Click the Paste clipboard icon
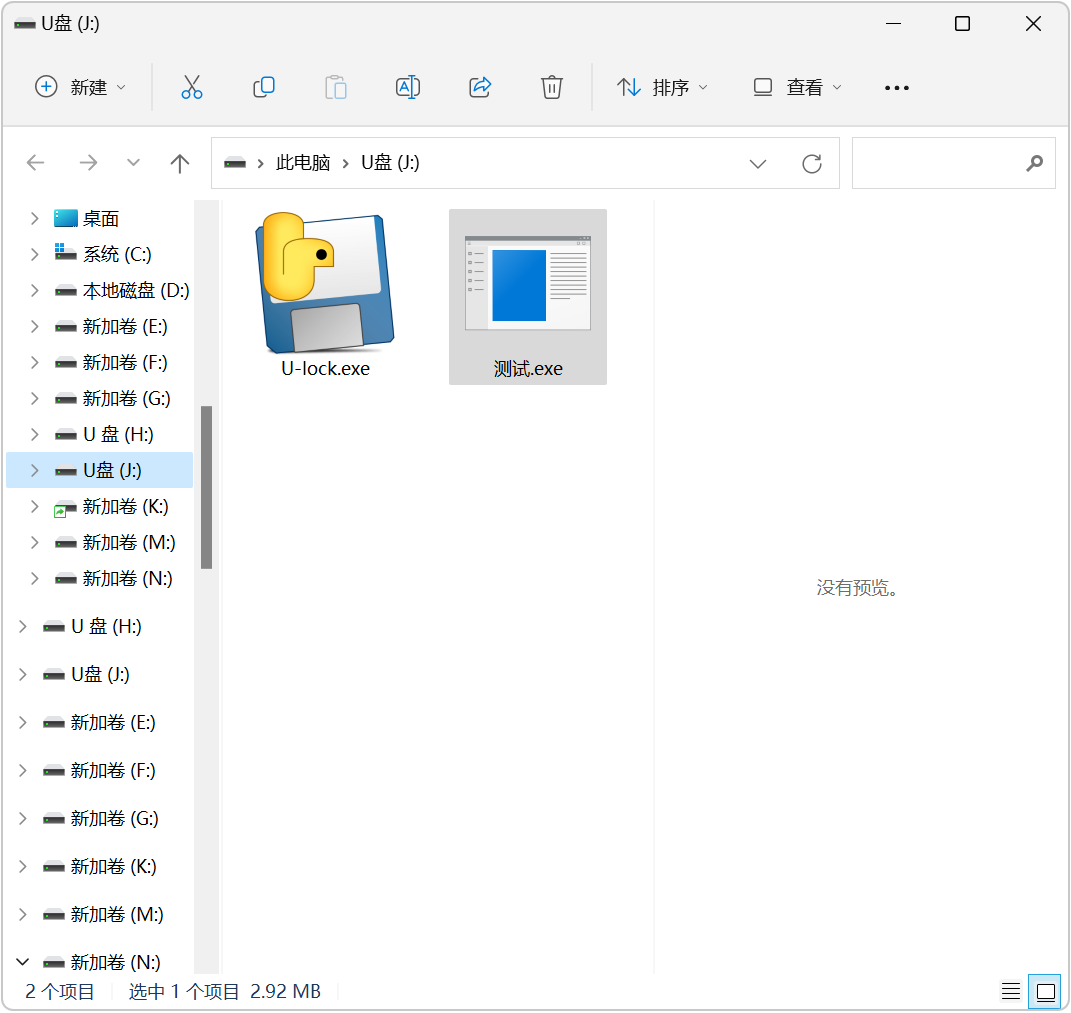The height and width of the screenshot is (1013, 1071). click(x=335, y=87)
